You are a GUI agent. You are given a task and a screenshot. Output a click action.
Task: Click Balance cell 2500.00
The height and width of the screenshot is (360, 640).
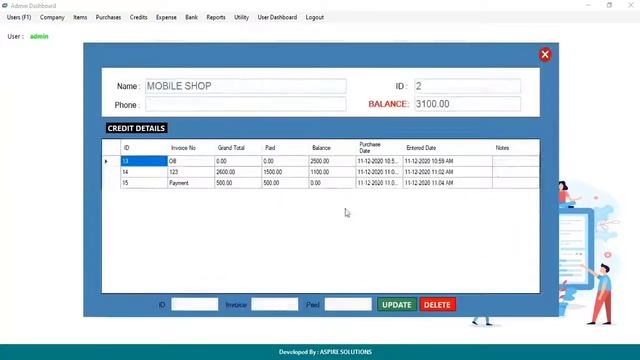(332, 161)
